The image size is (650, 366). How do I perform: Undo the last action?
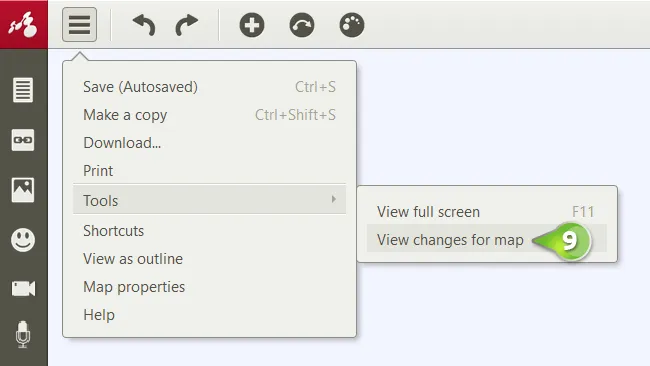click(144, 25)
